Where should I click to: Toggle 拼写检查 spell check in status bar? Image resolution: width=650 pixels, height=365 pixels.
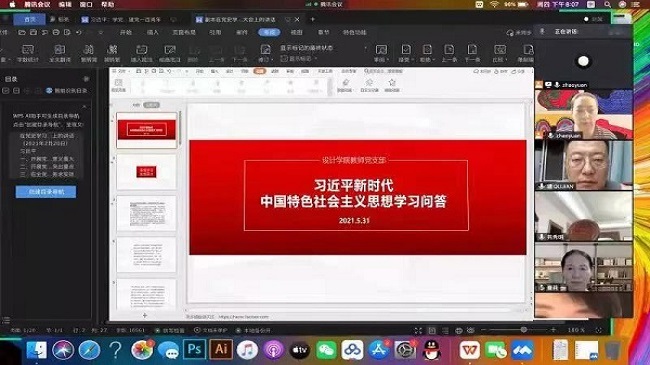(x=170, y=331)
